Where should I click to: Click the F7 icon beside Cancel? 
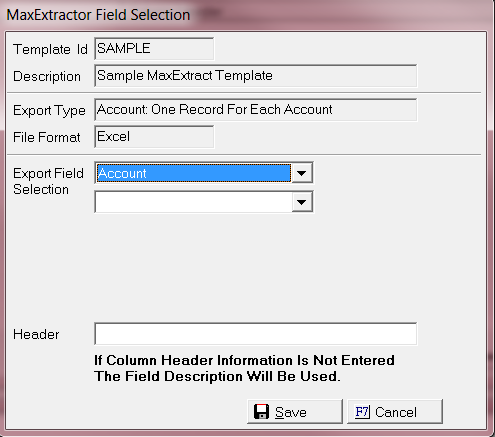(362, 412)
